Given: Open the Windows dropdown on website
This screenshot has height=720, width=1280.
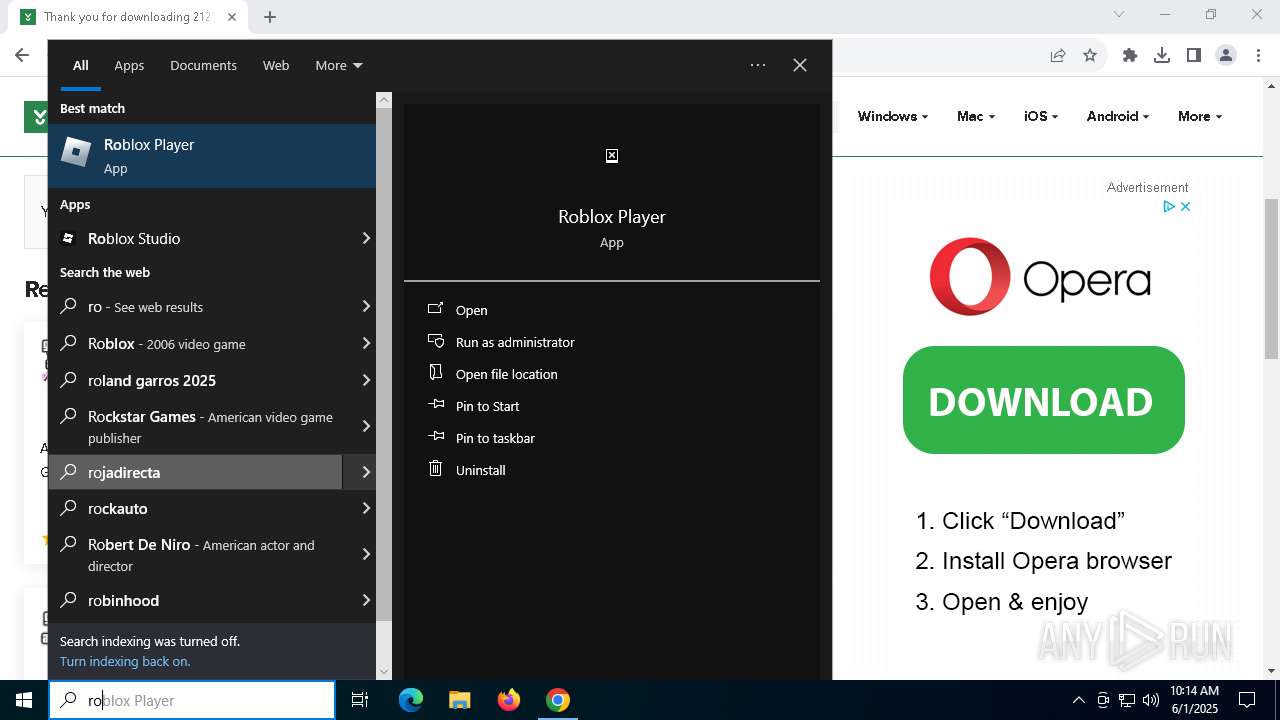Looking at the screenshot, I should click(892, 116).
